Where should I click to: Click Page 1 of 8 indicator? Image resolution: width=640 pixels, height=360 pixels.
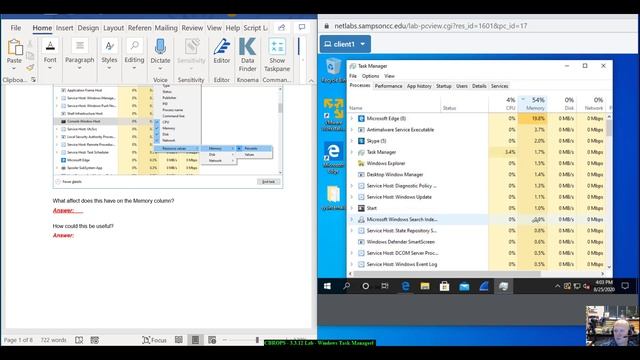point(18,340)
